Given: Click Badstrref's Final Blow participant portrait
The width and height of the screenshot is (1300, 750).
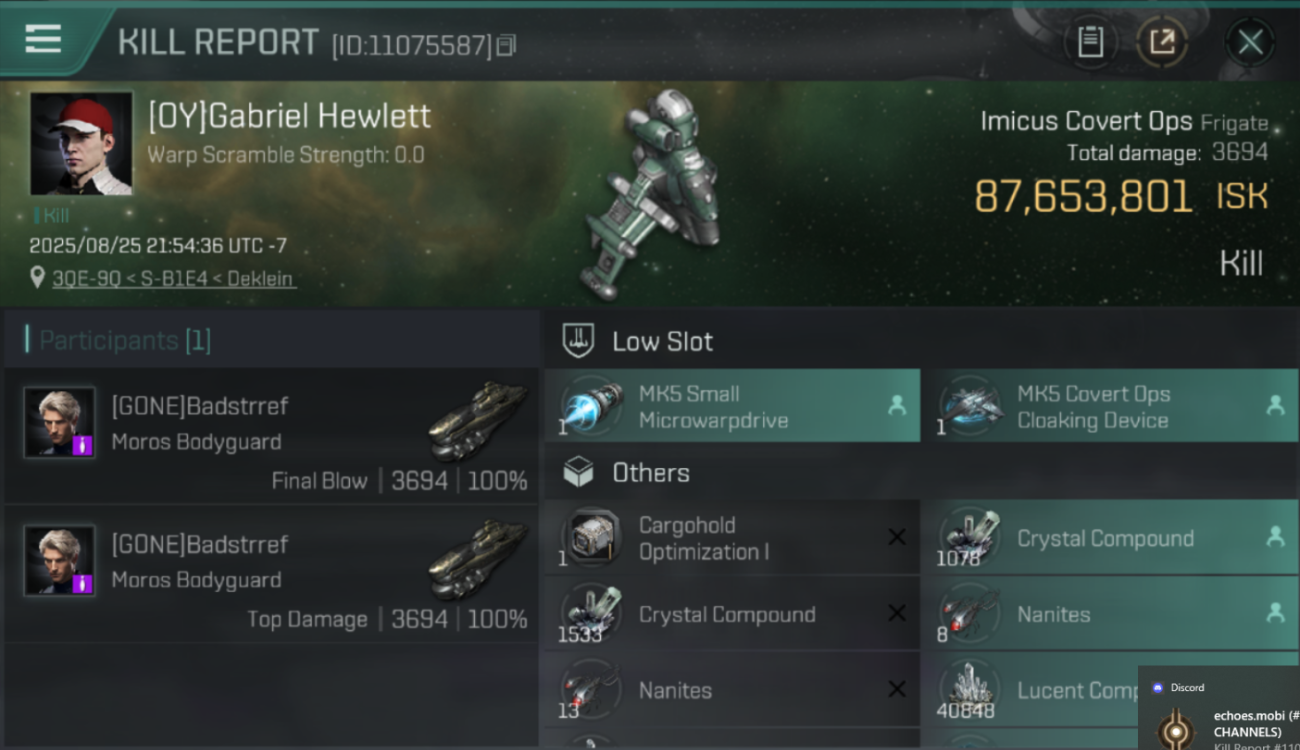Looking at the screenshot, I should click(x=59, y=422).
